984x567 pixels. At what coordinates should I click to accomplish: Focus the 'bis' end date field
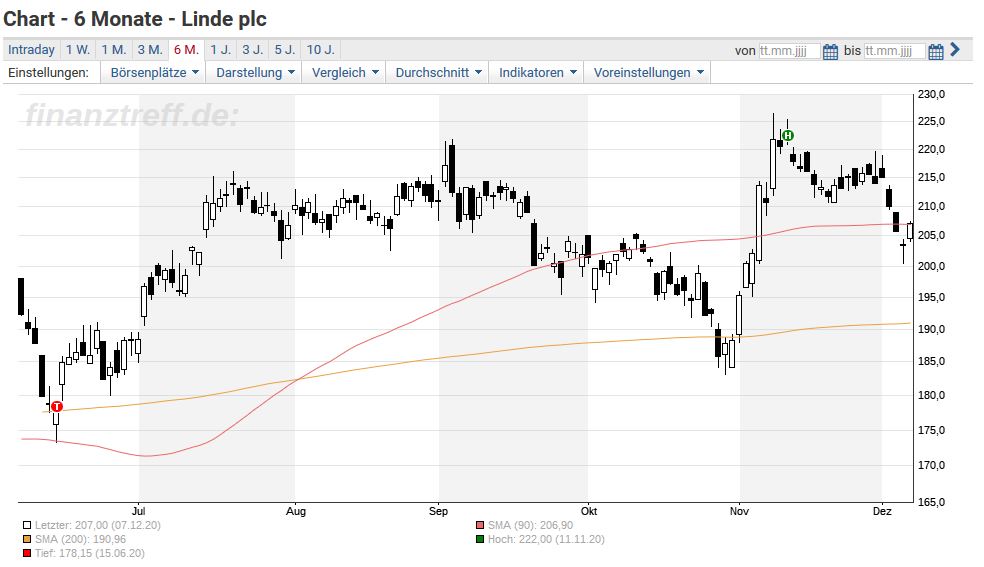(894, 51)
